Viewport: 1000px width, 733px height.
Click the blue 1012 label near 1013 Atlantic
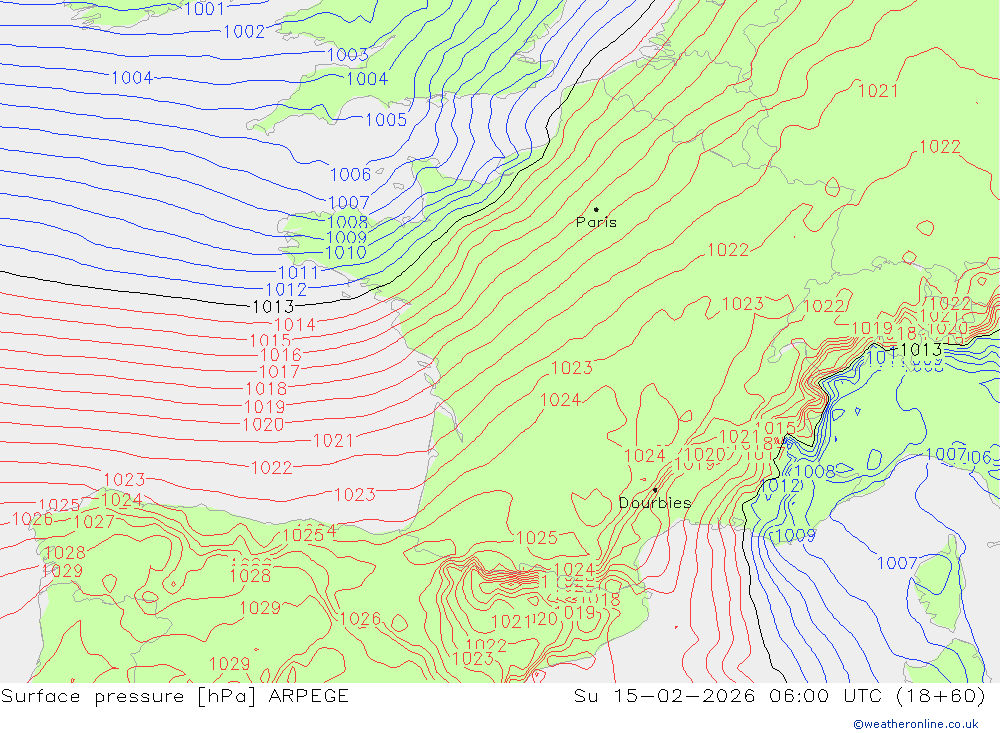point(286,290)
